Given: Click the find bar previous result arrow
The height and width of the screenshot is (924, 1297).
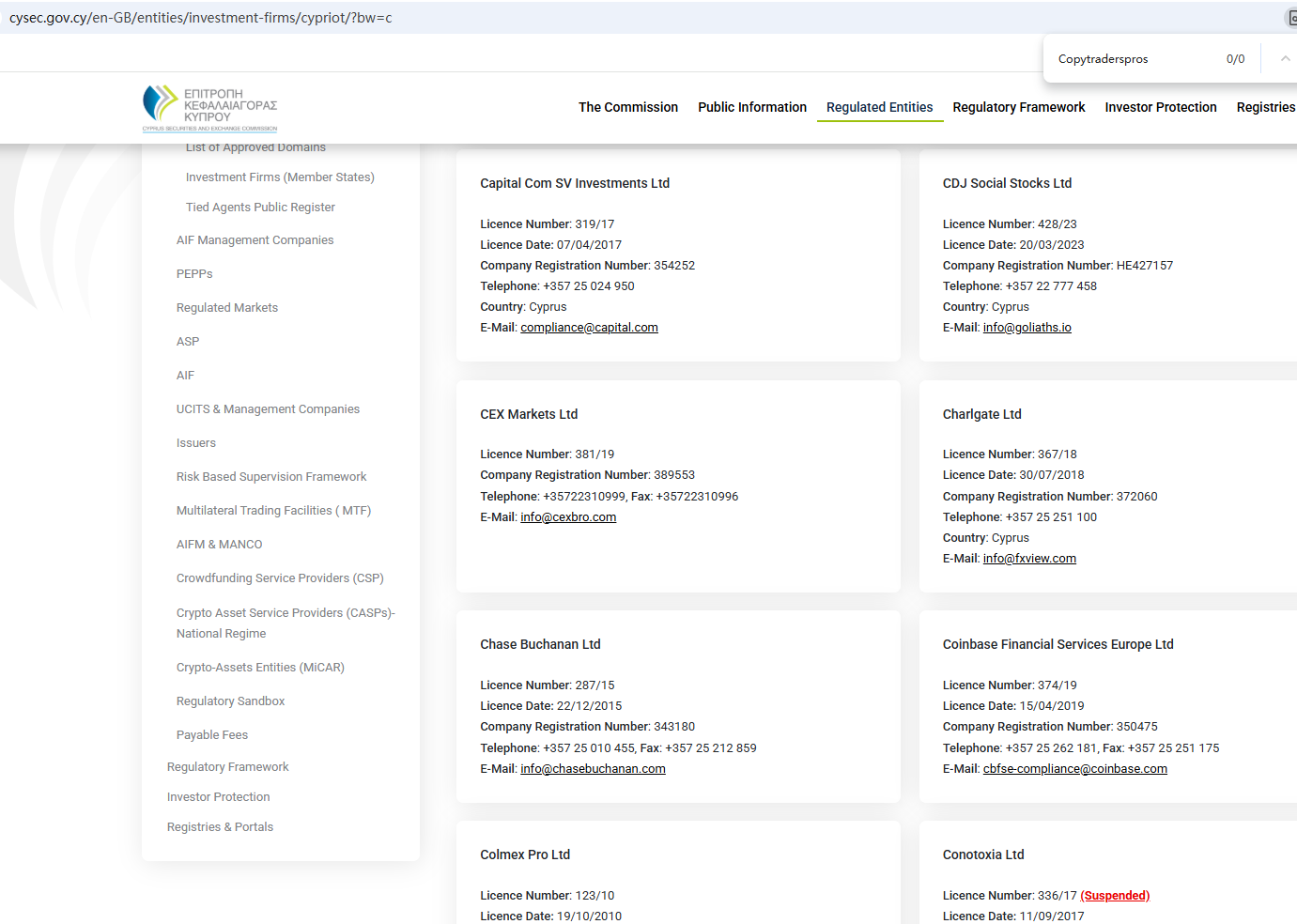Looking at the screenshot, I should [1285, 59].
